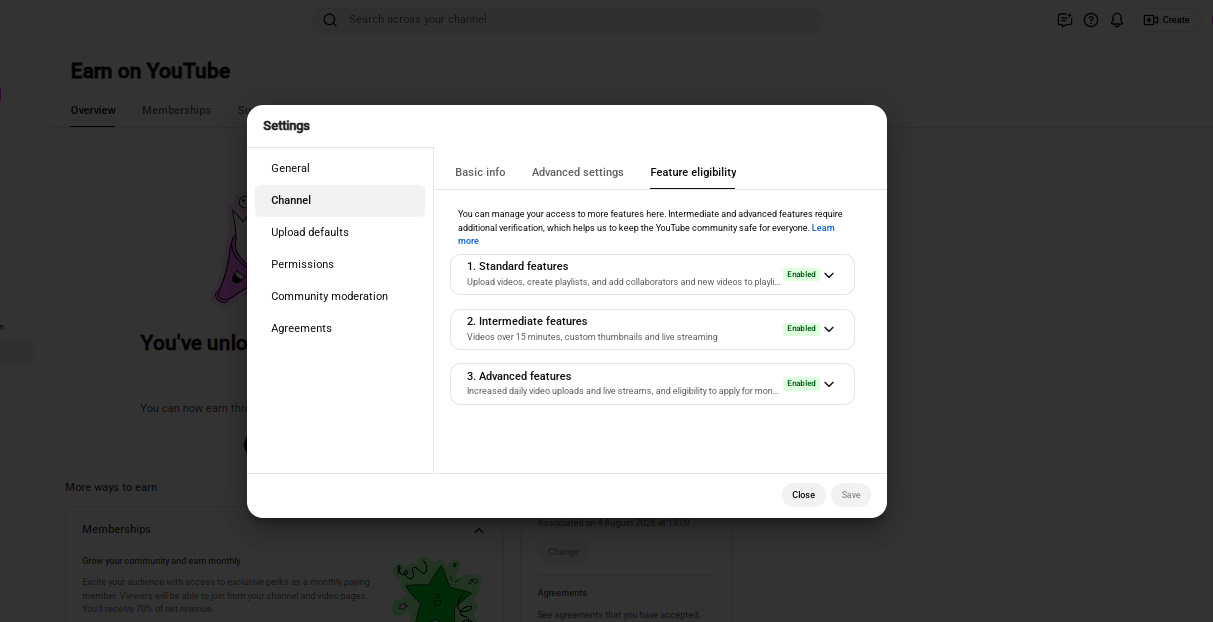Close the Settings dialog
1213x622 pixels.
[x=804, y=495]
